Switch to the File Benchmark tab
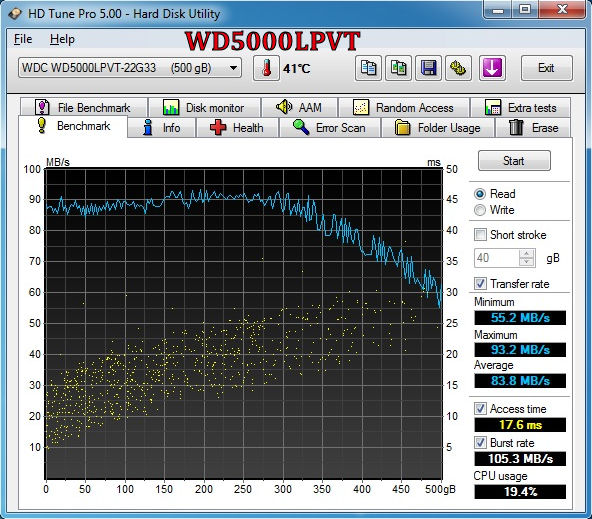Image resolution: width=592 pixels, height=519 pixels. 83,108
